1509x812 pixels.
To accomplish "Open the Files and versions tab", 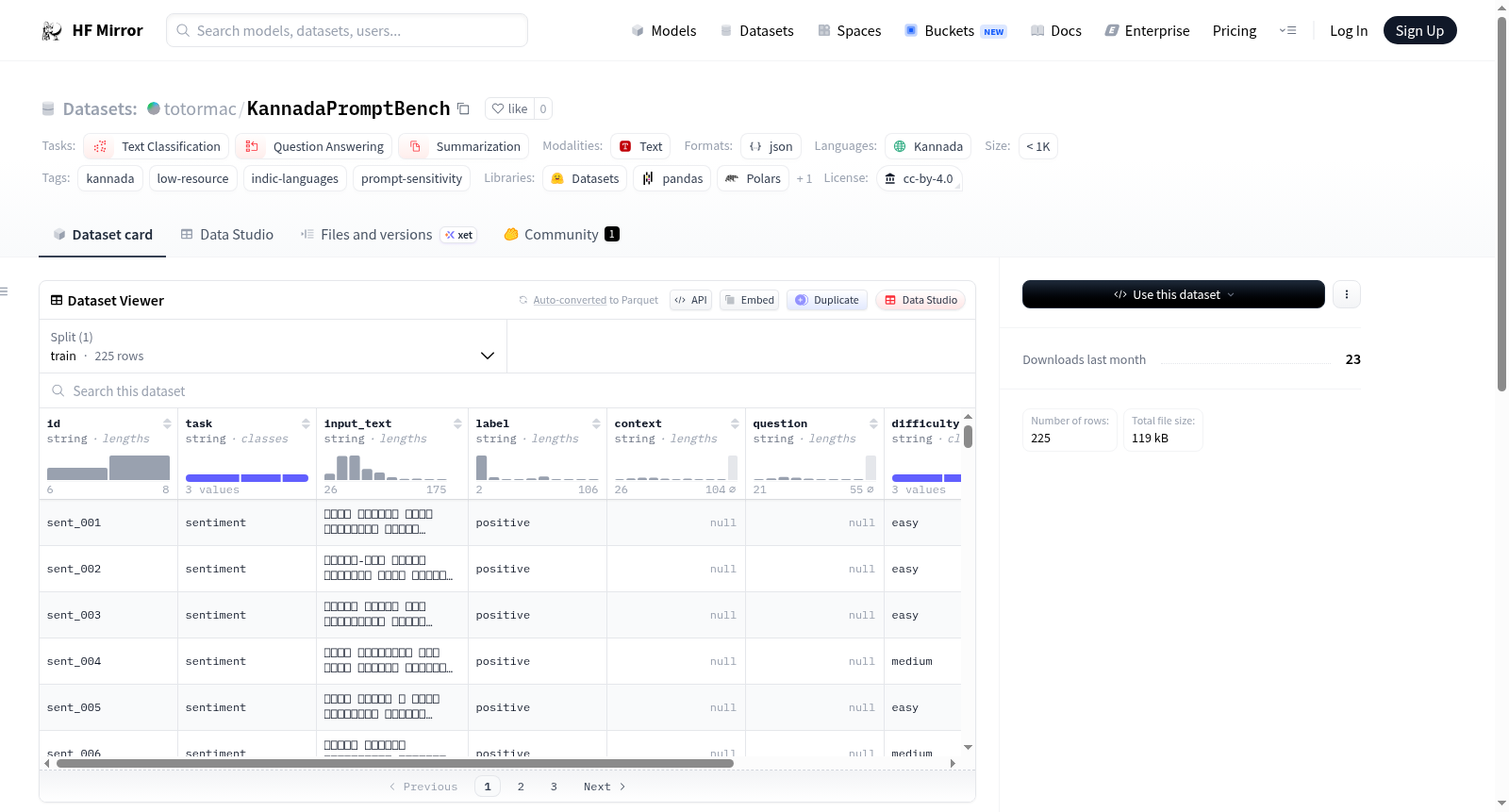I will click(x=389, y=235).
